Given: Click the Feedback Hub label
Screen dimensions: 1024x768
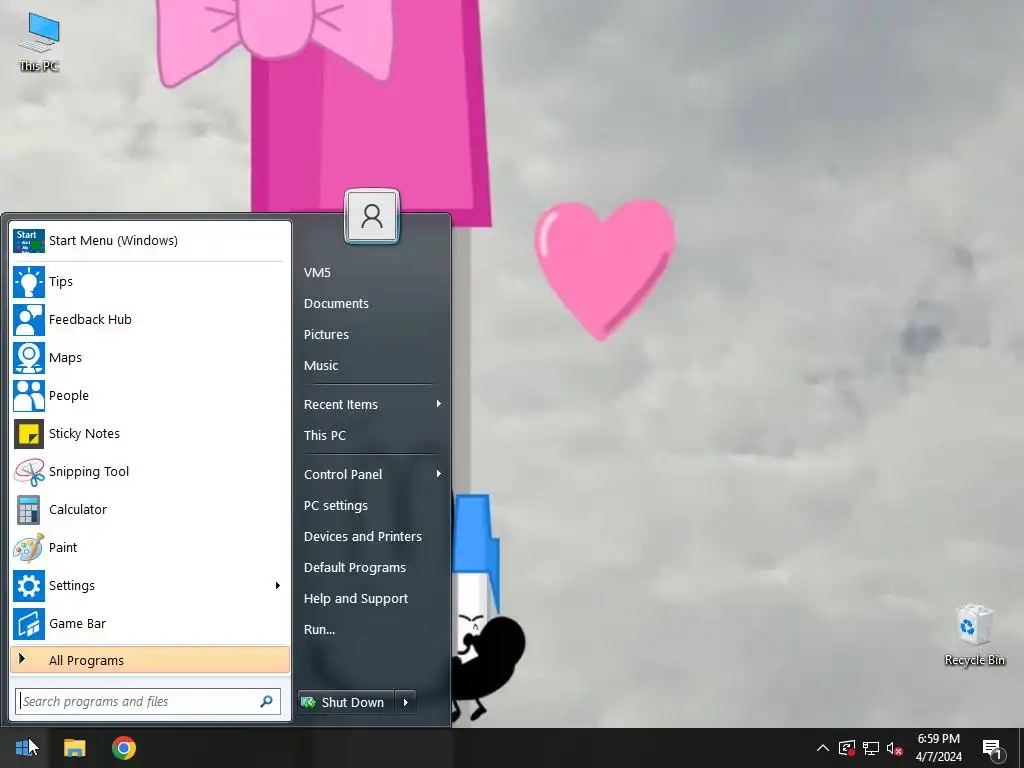Looking at the screenshot, I should click(x=90, y=319).
